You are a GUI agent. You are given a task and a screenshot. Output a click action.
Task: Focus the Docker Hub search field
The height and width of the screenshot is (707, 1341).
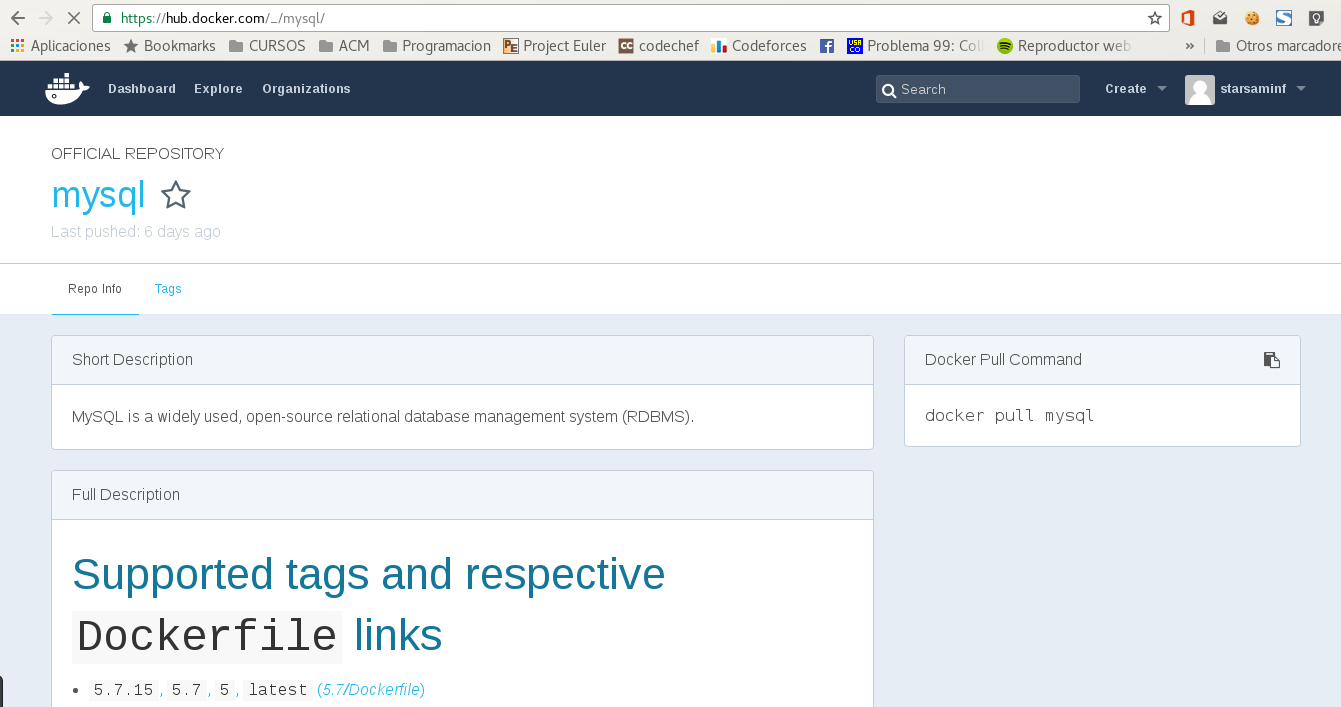978,89
